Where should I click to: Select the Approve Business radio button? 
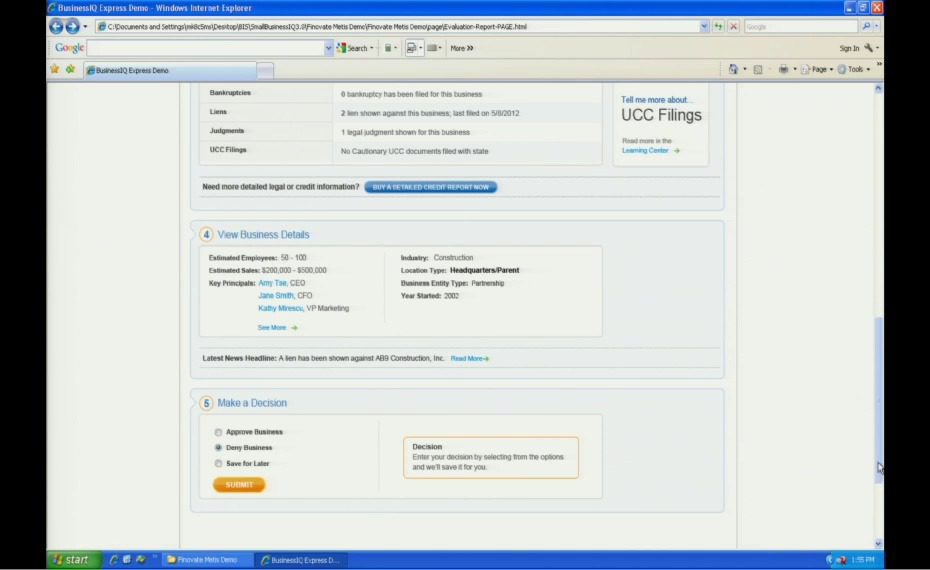tap(218, 432)
